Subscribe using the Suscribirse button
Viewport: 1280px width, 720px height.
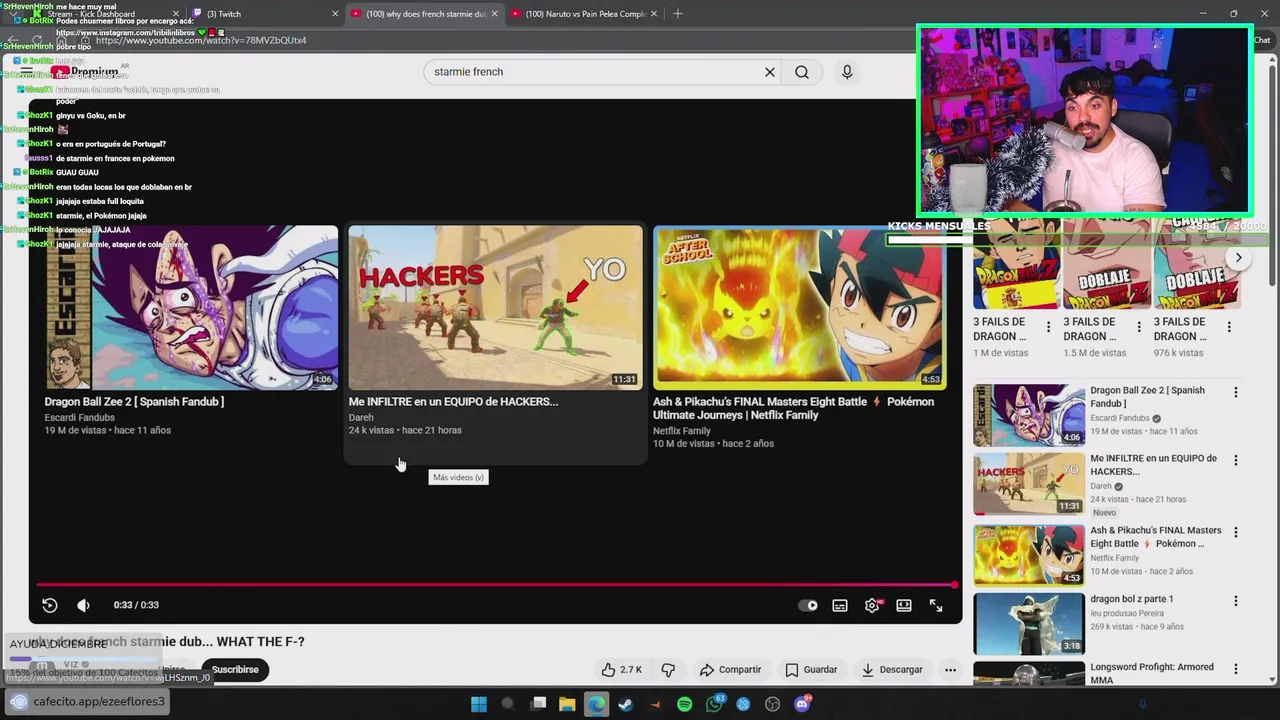click(235, 670)
